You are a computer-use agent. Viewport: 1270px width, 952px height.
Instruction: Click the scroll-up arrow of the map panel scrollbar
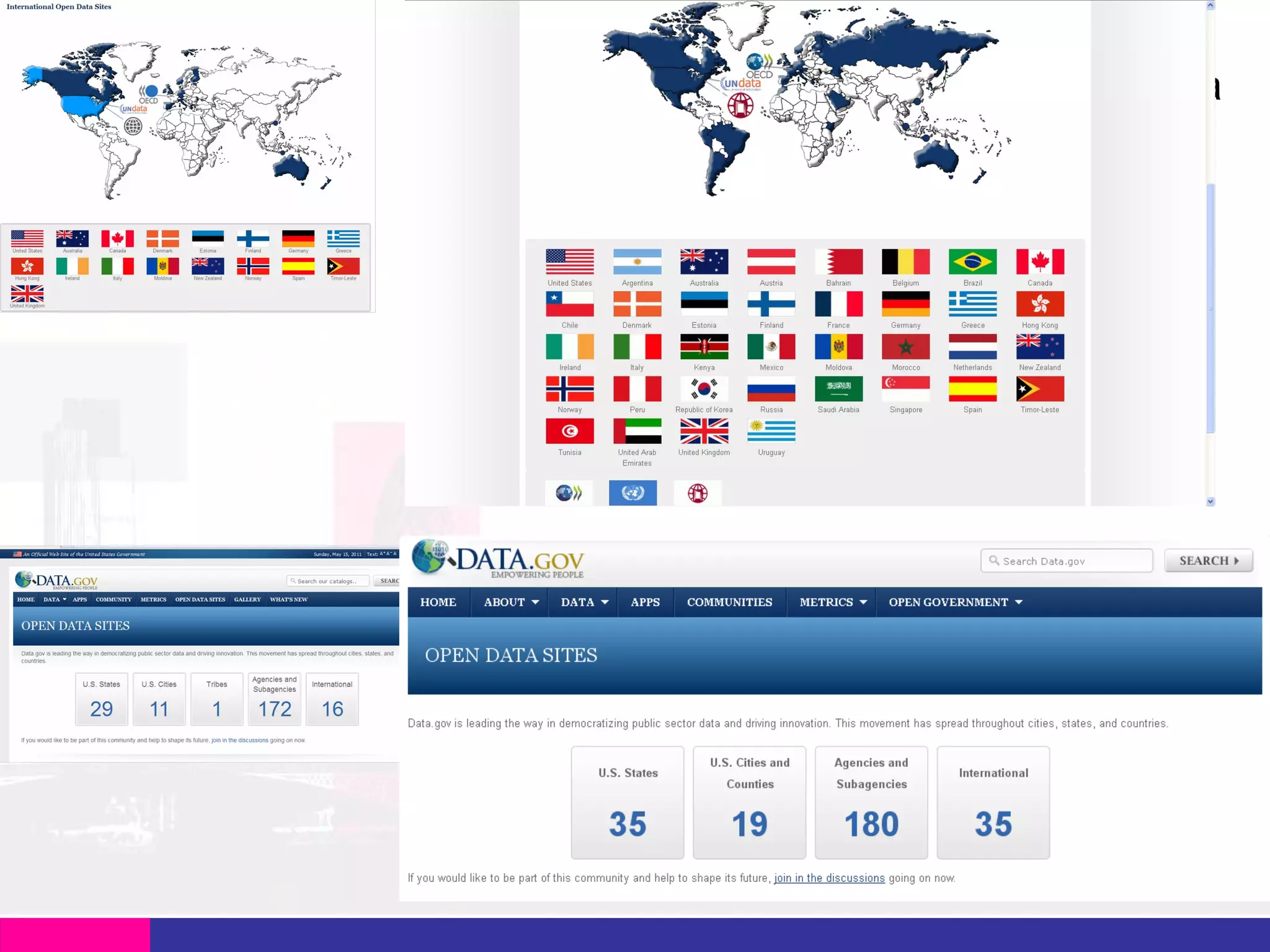1210,5
